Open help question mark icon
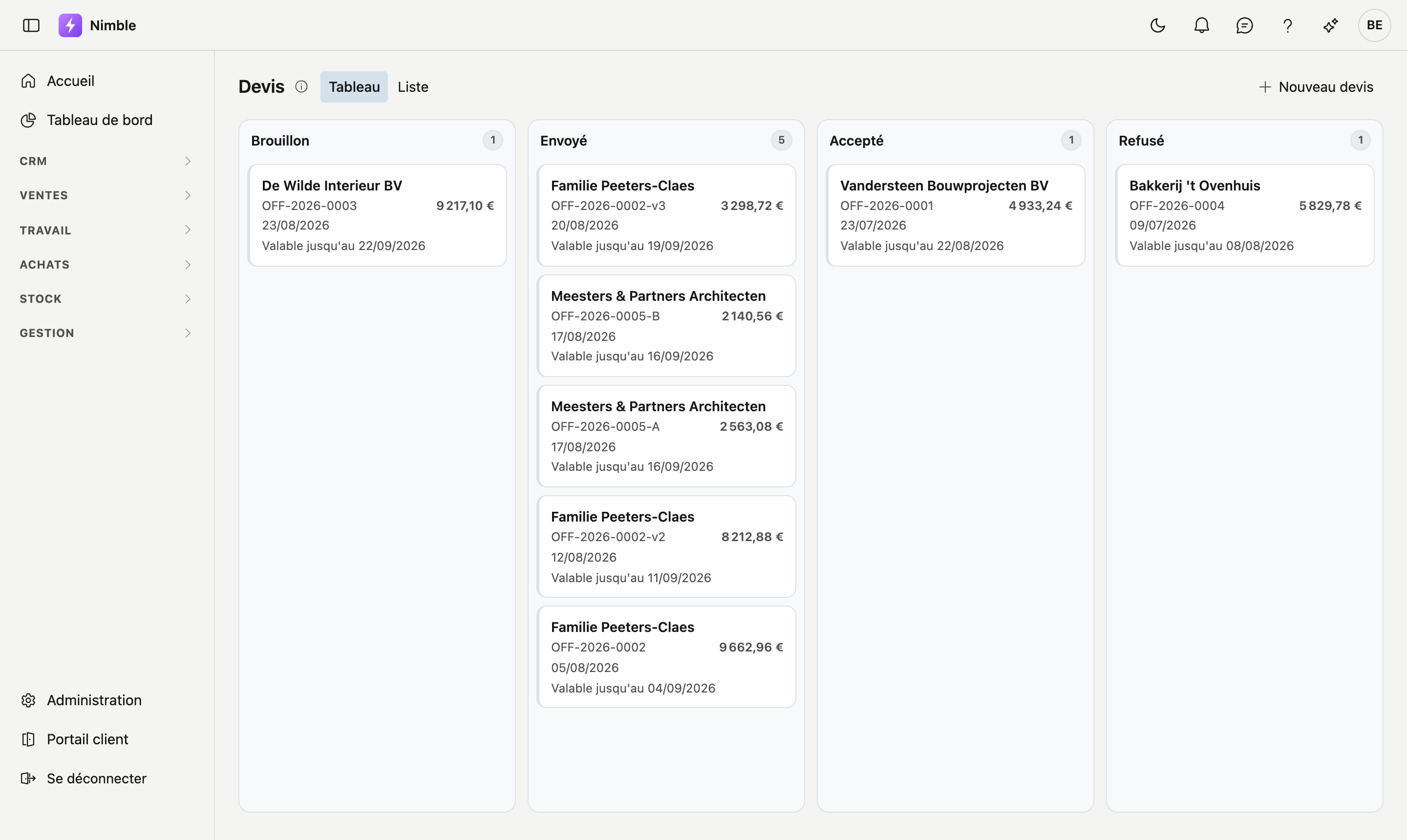 click(1287, 25)
